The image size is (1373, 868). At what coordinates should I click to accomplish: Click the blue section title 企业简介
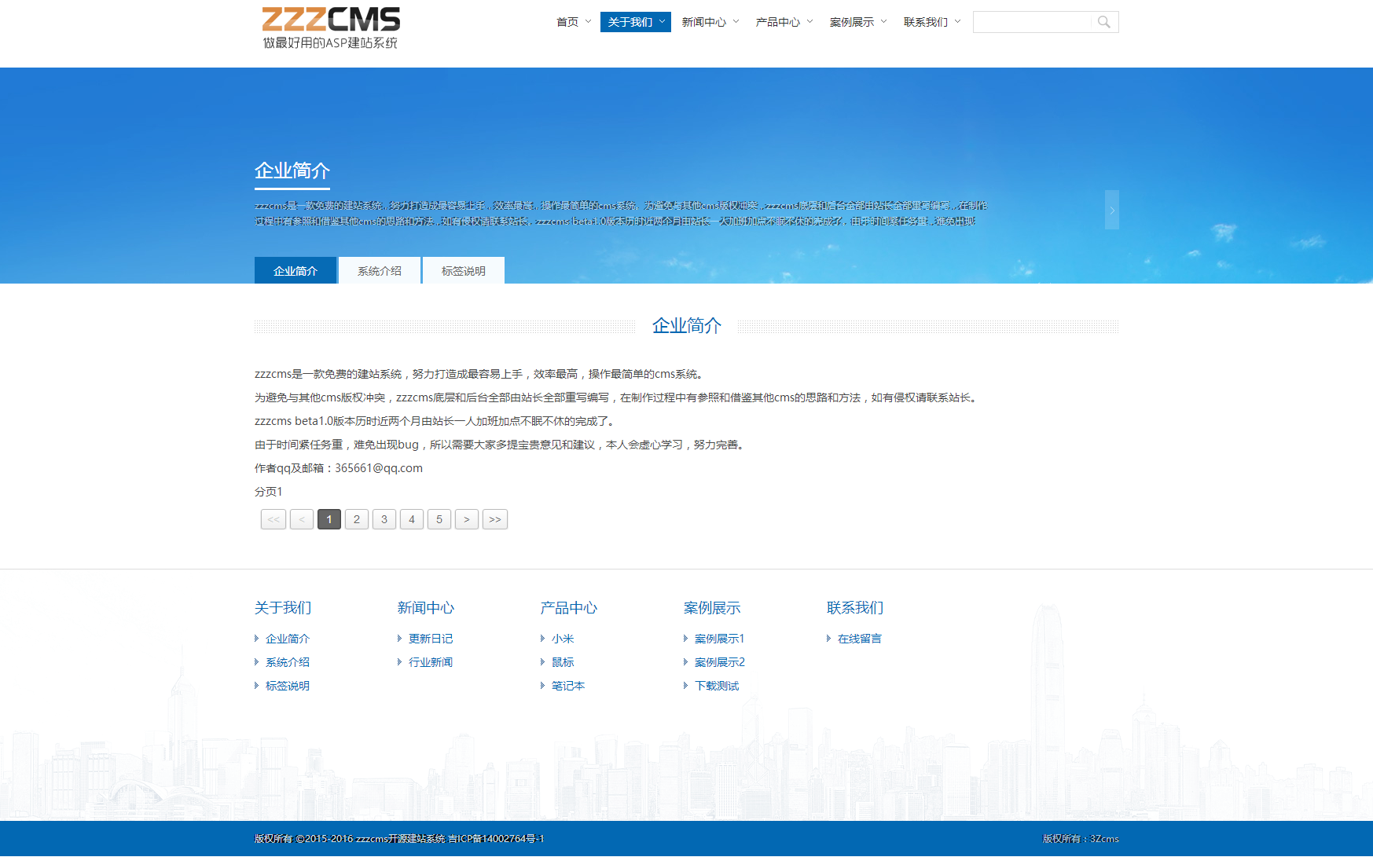687,326
